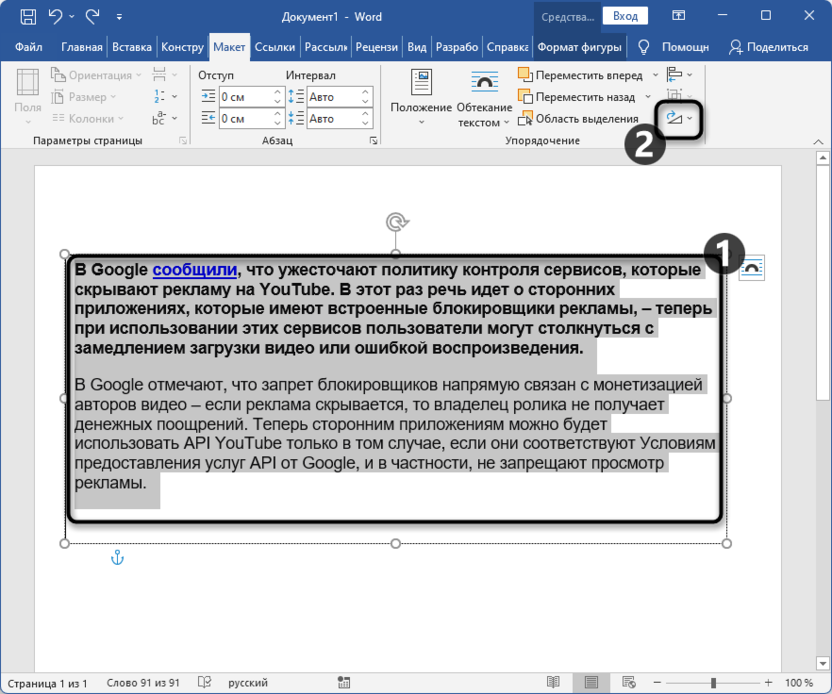This screenshot has width=832, height=694.
Task: Switch to Формат фигуры tab
Action: pos(579,47)
